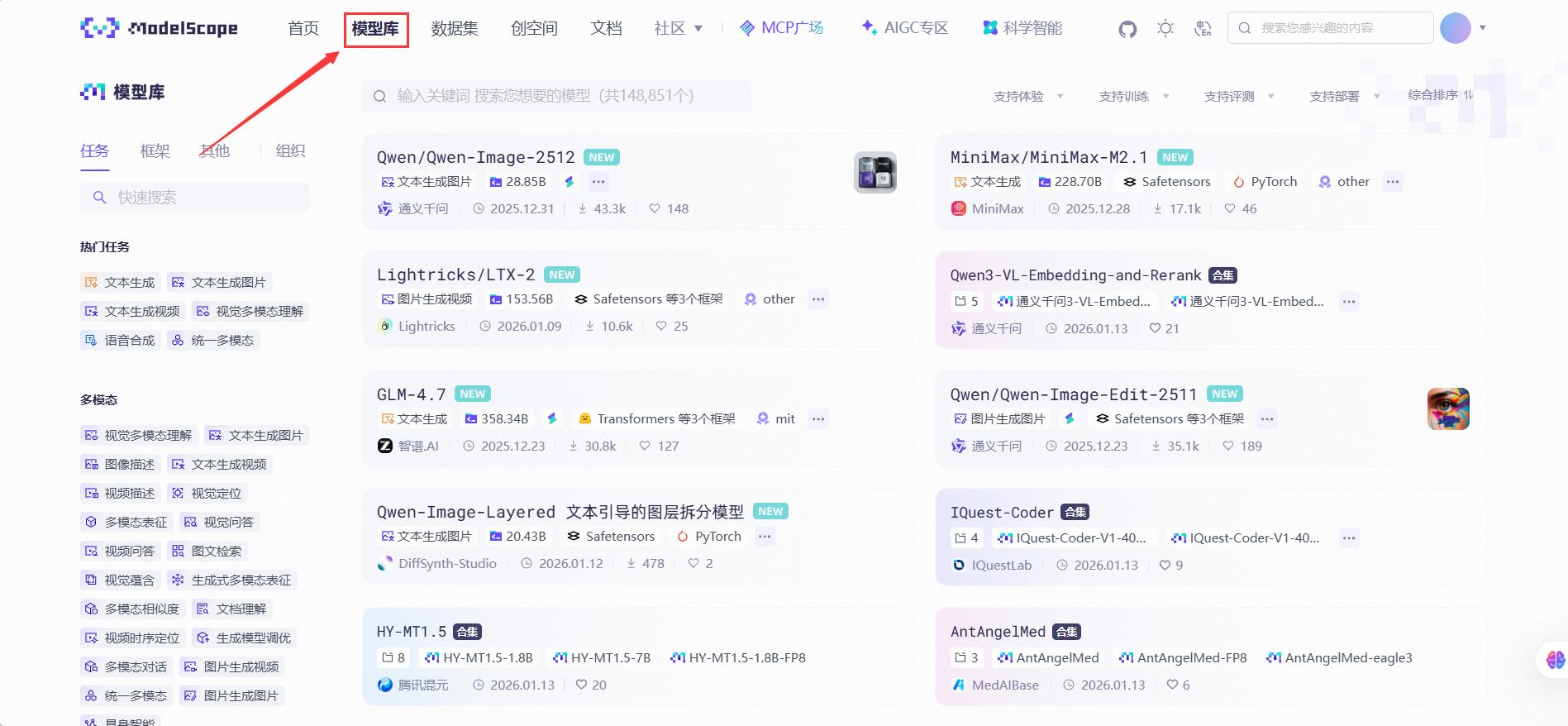The height and width of the screenshot is (726, 1568).
Task: Open the GLM-4.7 model
Action: click(x=411, y=394)
